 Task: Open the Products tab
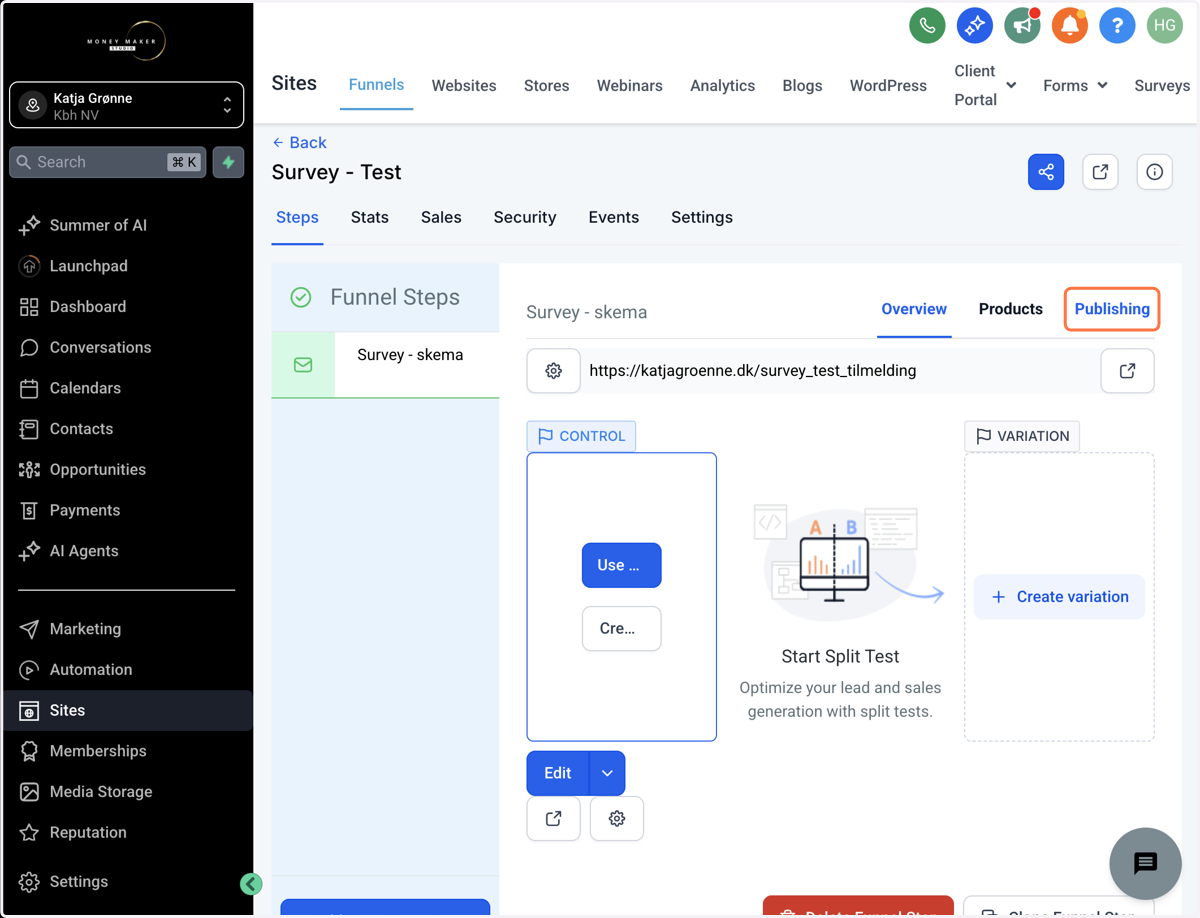1011,309
